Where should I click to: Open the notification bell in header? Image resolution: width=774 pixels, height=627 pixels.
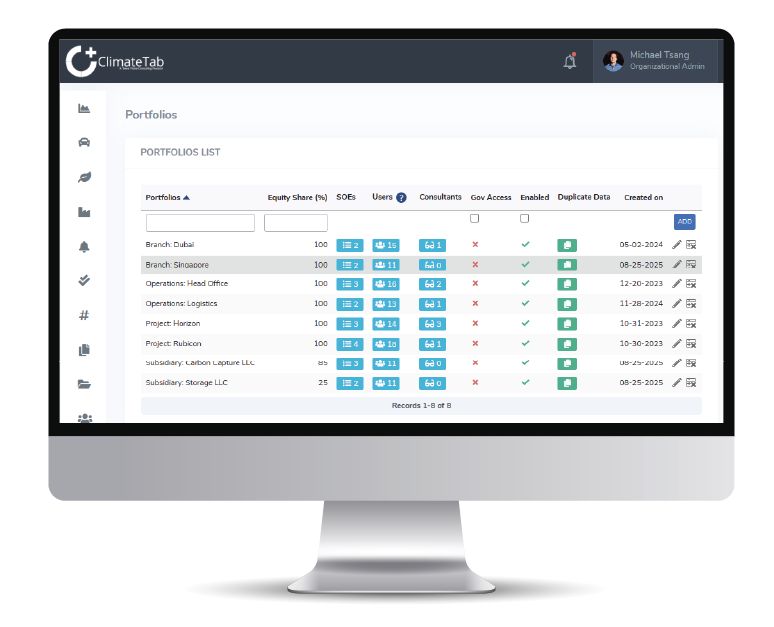pyautogui.click(x=570, y=61)
